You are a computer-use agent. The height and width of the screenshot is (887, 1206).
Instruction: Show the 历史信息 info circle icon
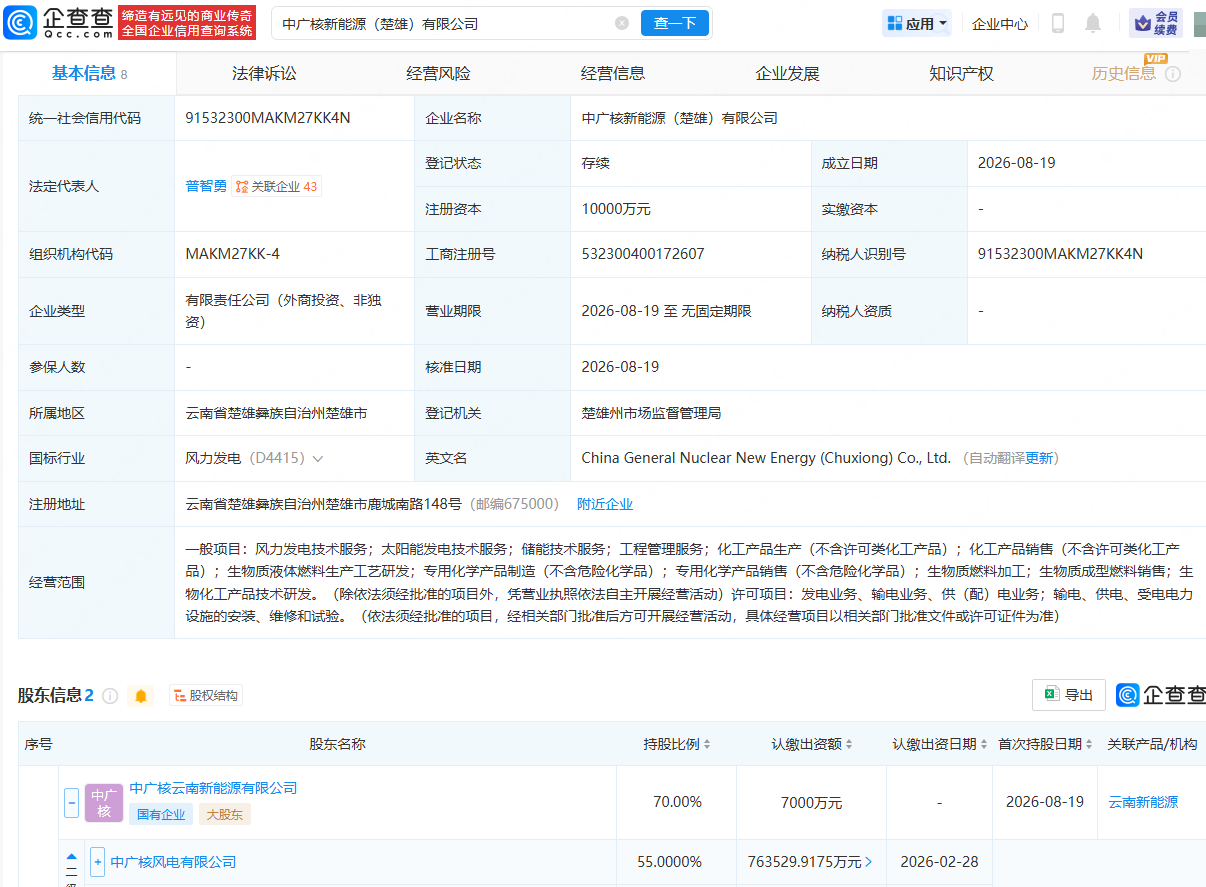coord(1173,74)
